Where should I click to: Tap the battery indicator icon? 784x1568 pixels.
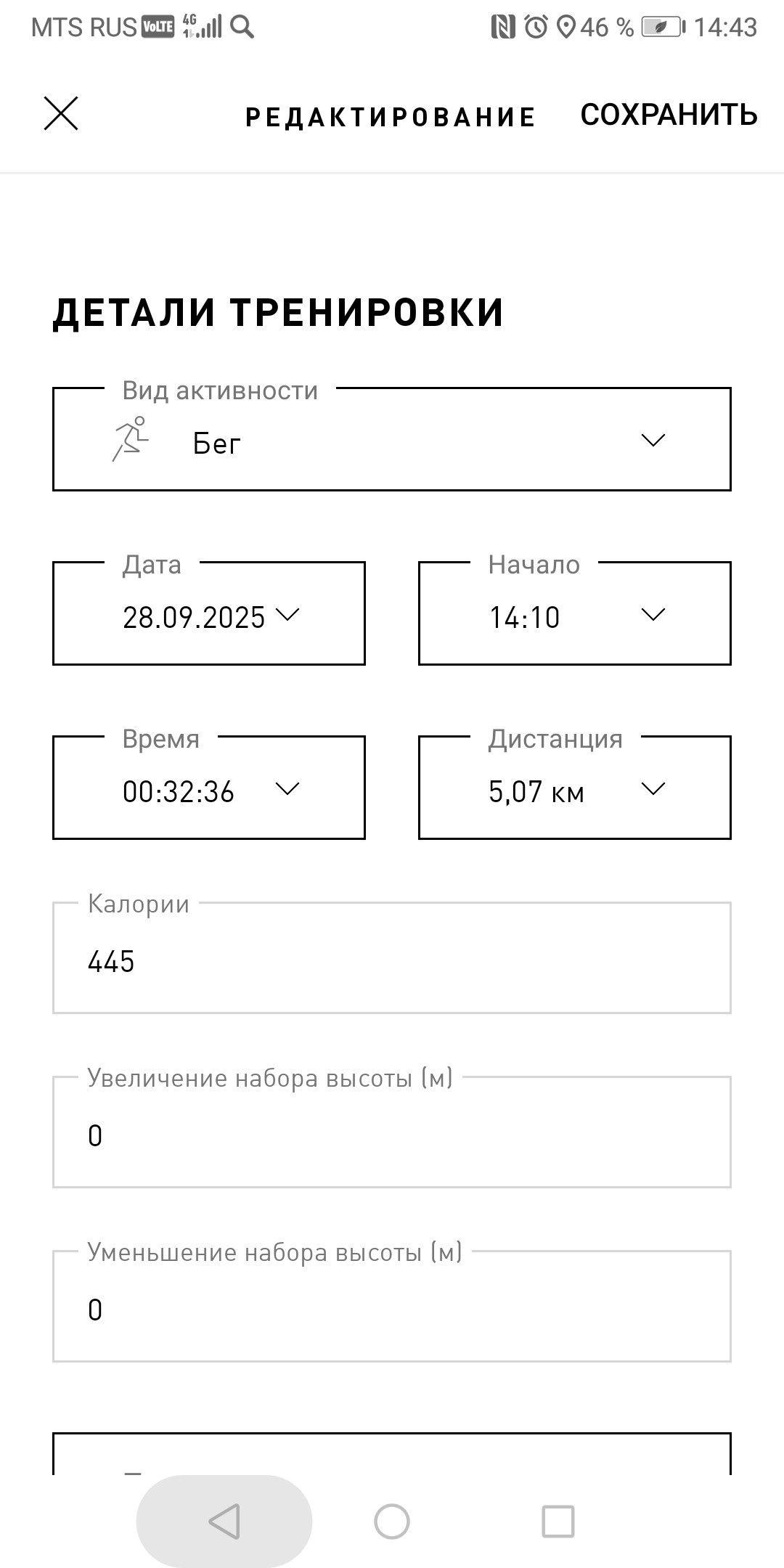663,27
